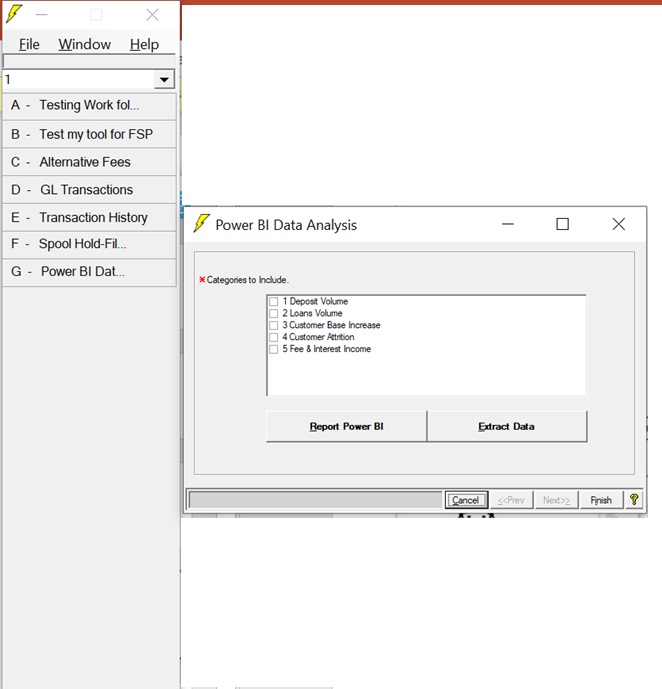
Task: Close the launcher menu window
Action: click(x=152, y=15)
